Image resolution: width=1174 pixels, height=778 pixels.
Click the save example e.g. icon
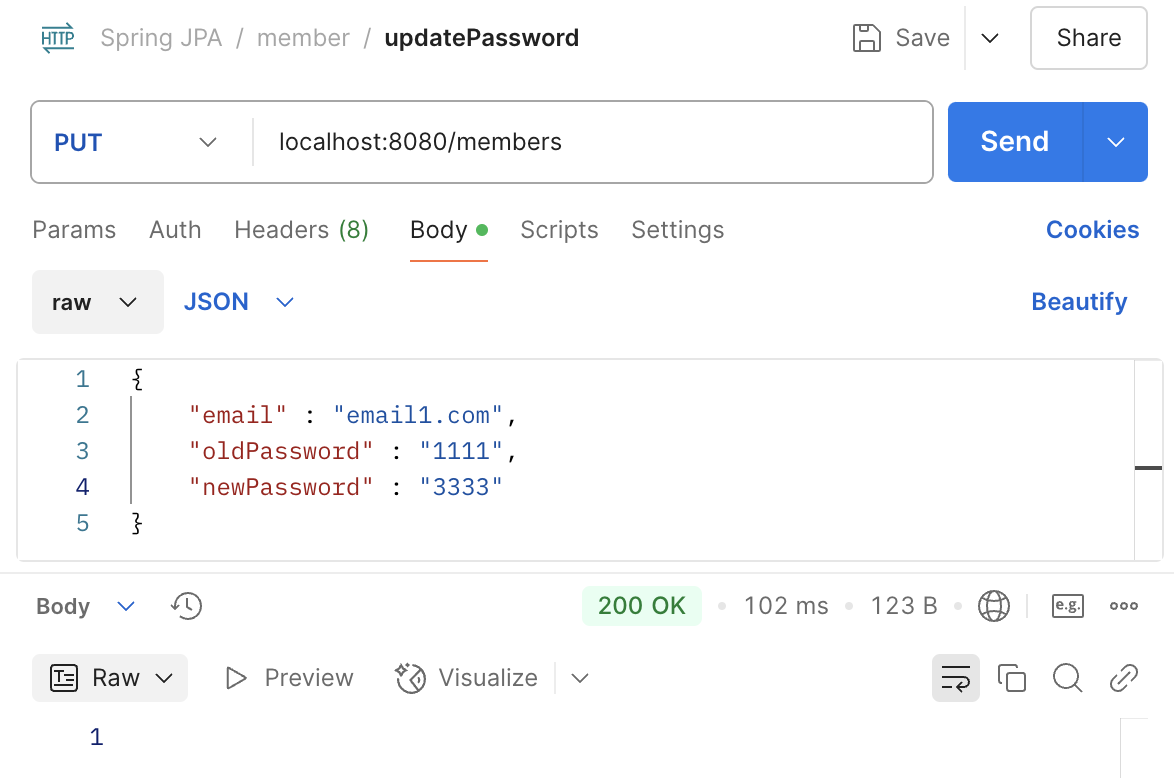pyautogui.click(x=1068, y=606)
